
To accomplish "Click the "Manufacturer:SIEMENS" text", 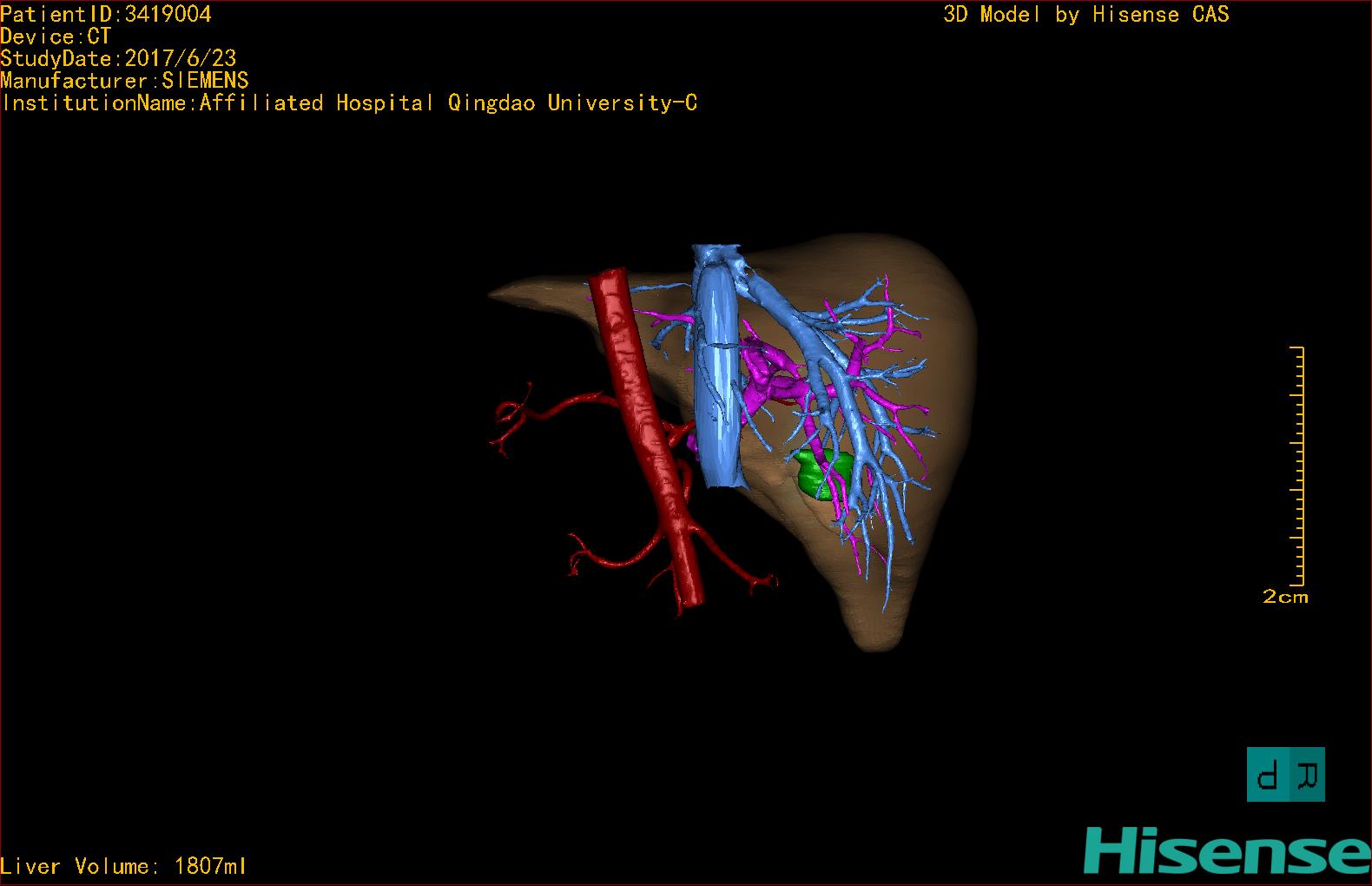I will (124, 81).
